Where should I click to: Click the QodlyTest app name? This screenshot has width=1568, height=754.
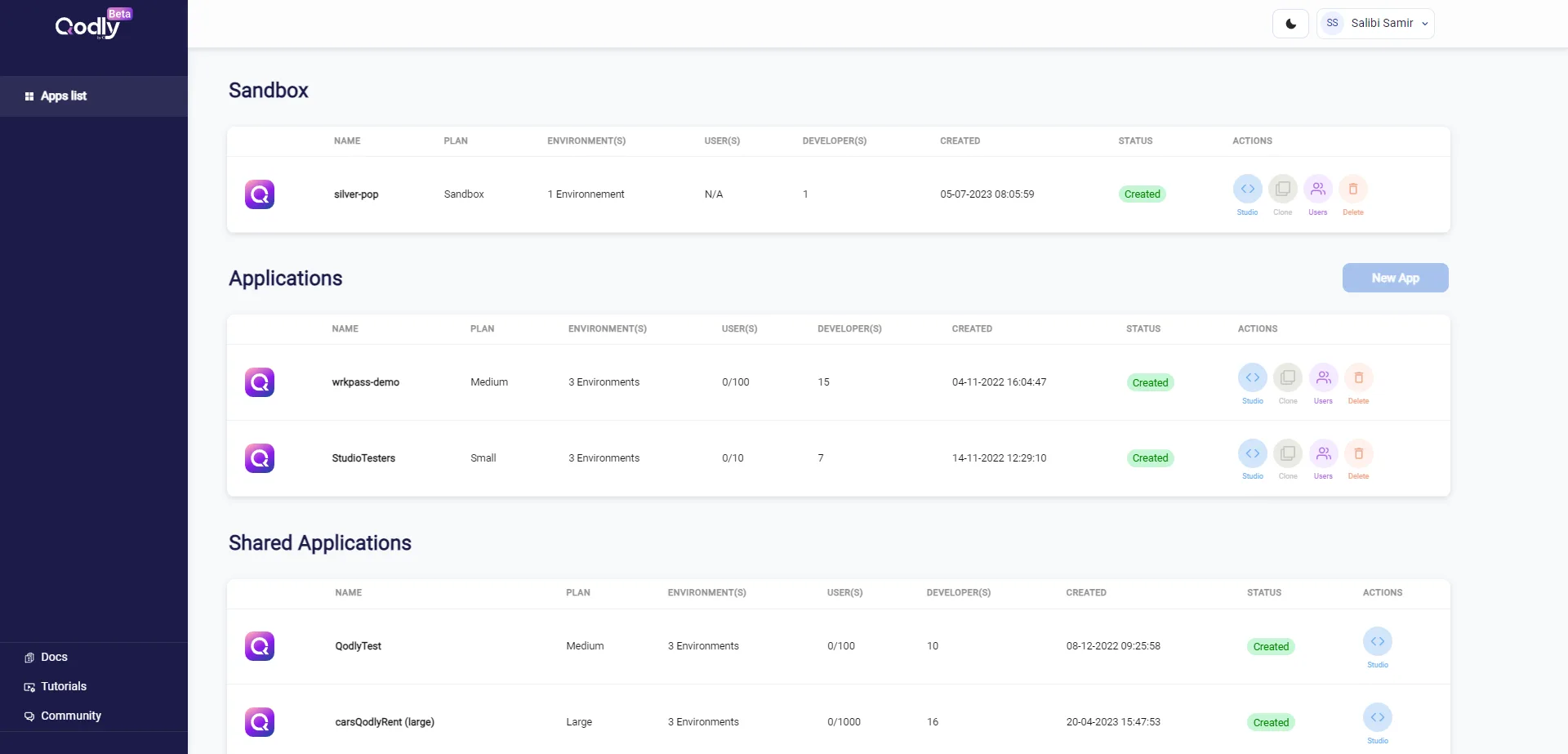tap(359, 646)
